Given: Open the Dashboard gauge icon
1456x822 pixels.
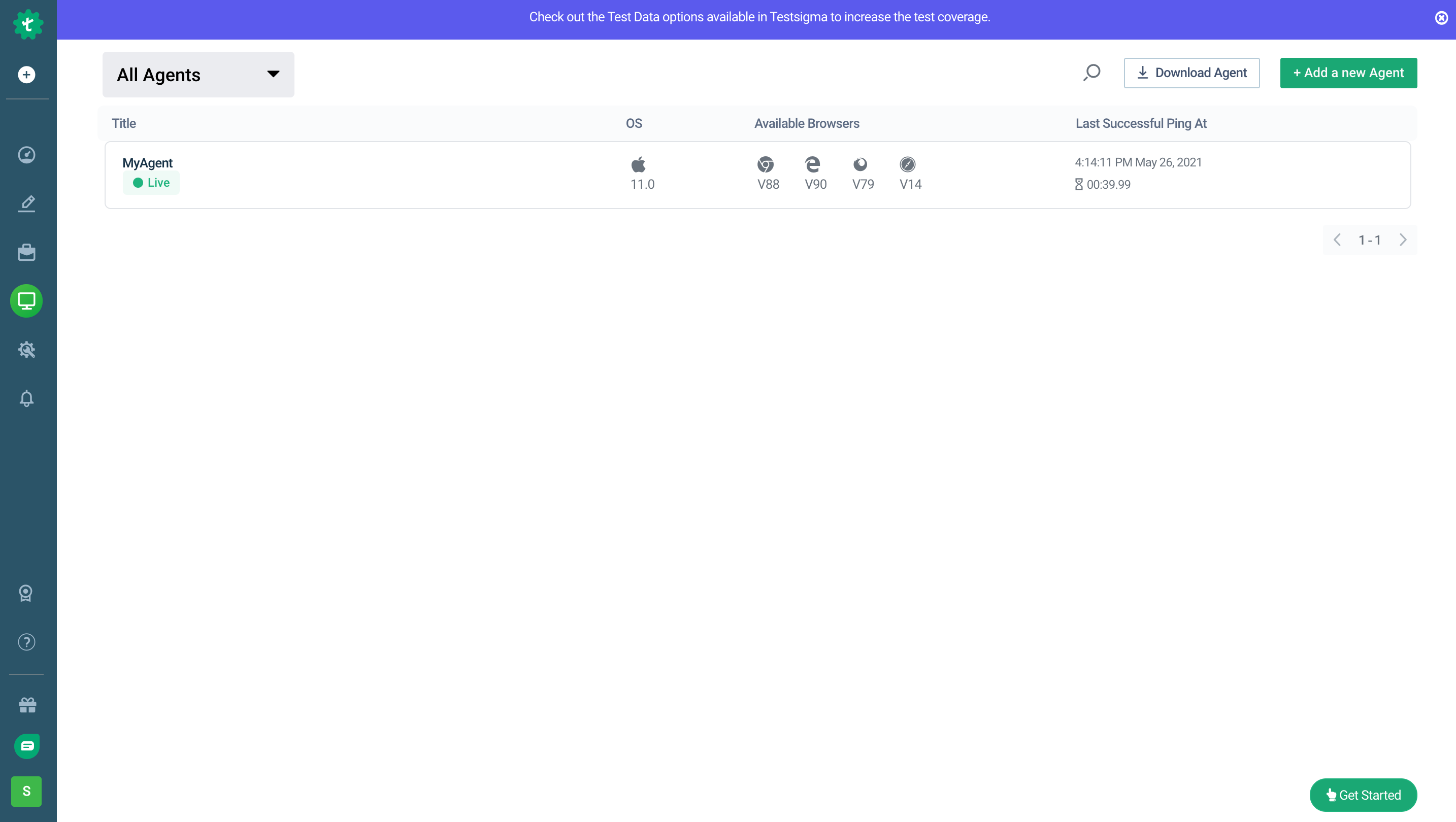Looking at the screenshot, I should (x=26, y=155).
